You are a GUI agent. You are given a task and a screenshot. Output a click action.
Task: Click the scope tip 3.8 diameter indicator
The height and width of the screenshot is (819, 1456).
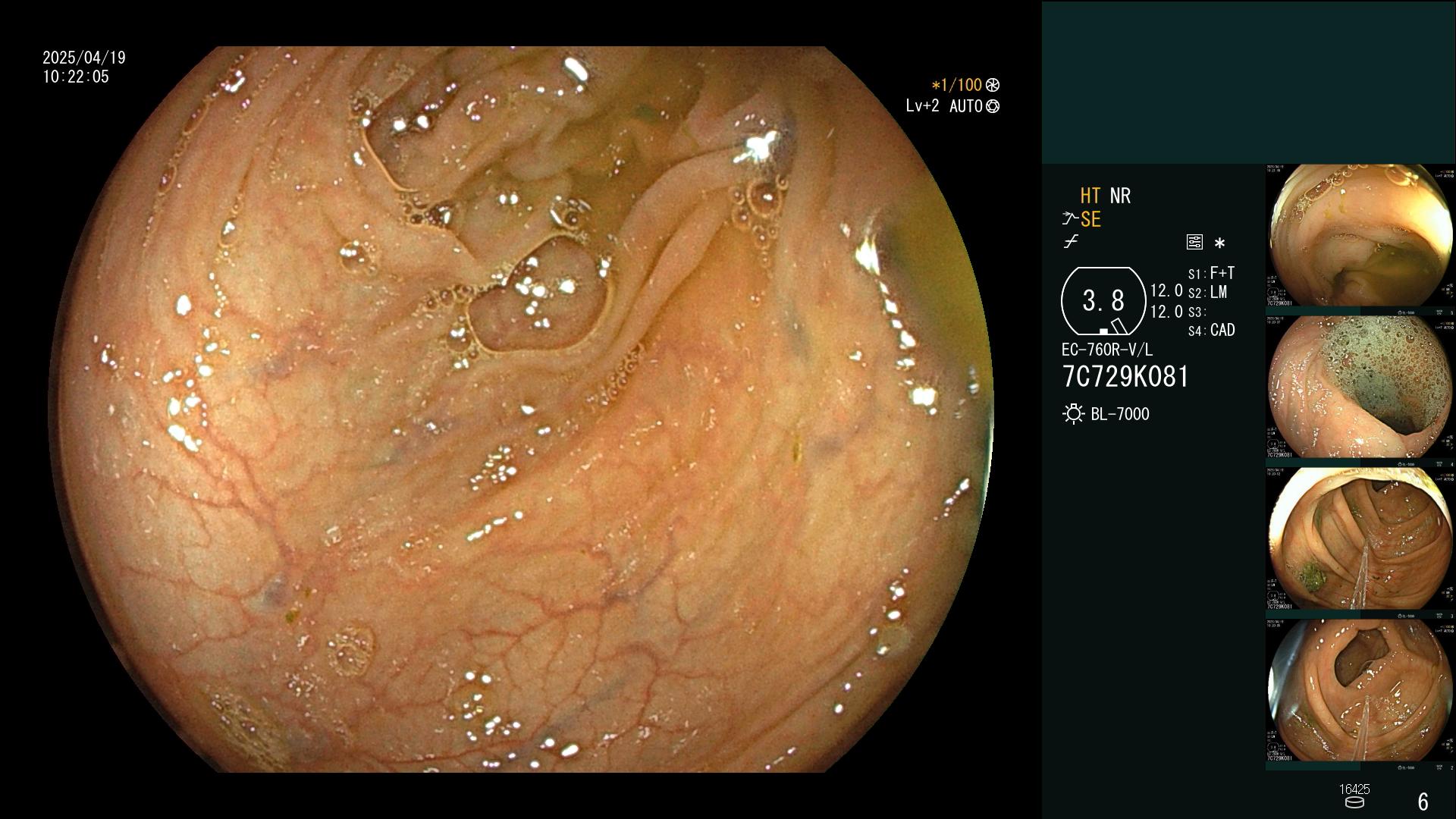(x=1103, y=301)
